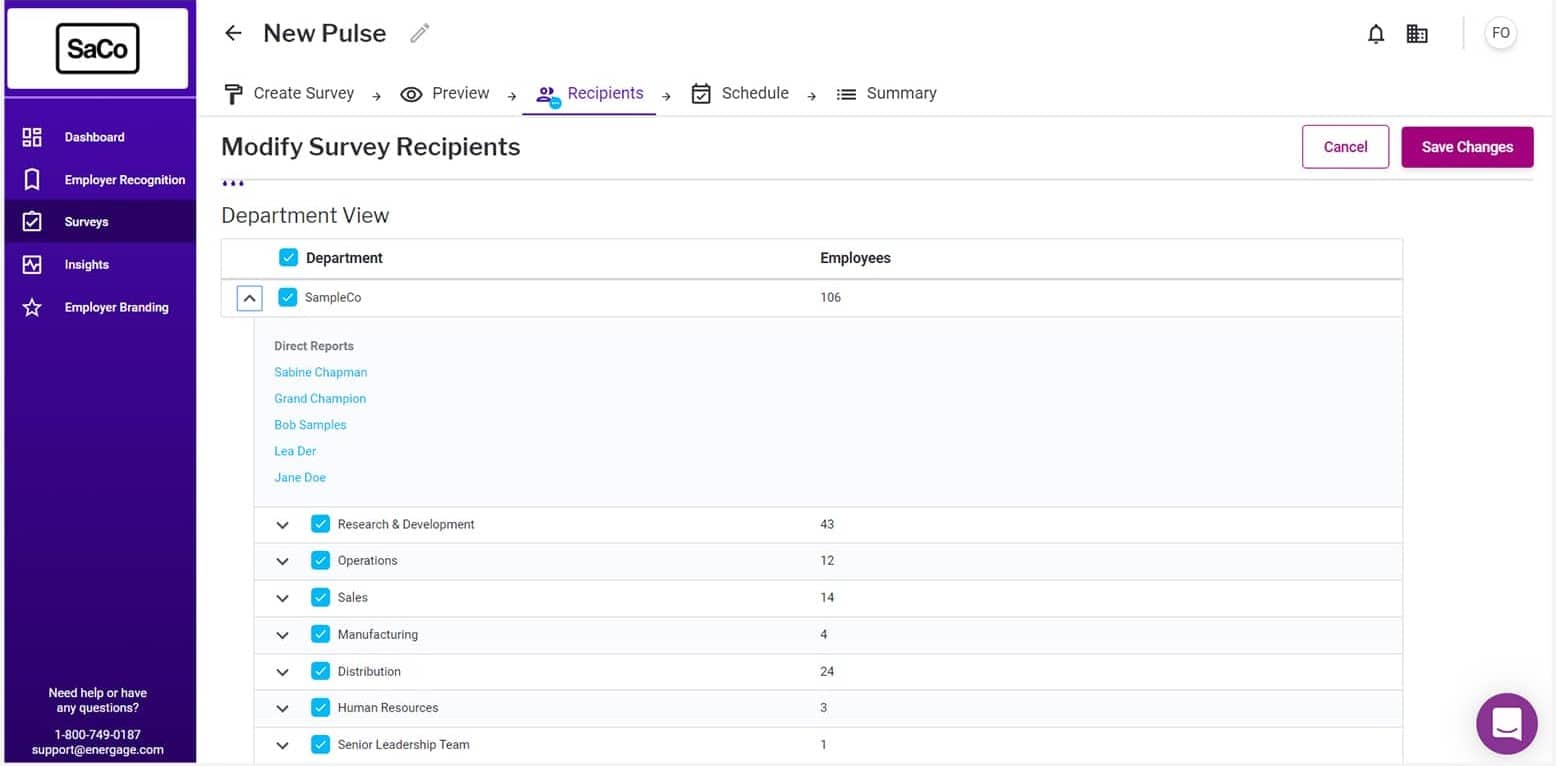Click the Employees column header
1556x766 pixels.
point(855,258)
